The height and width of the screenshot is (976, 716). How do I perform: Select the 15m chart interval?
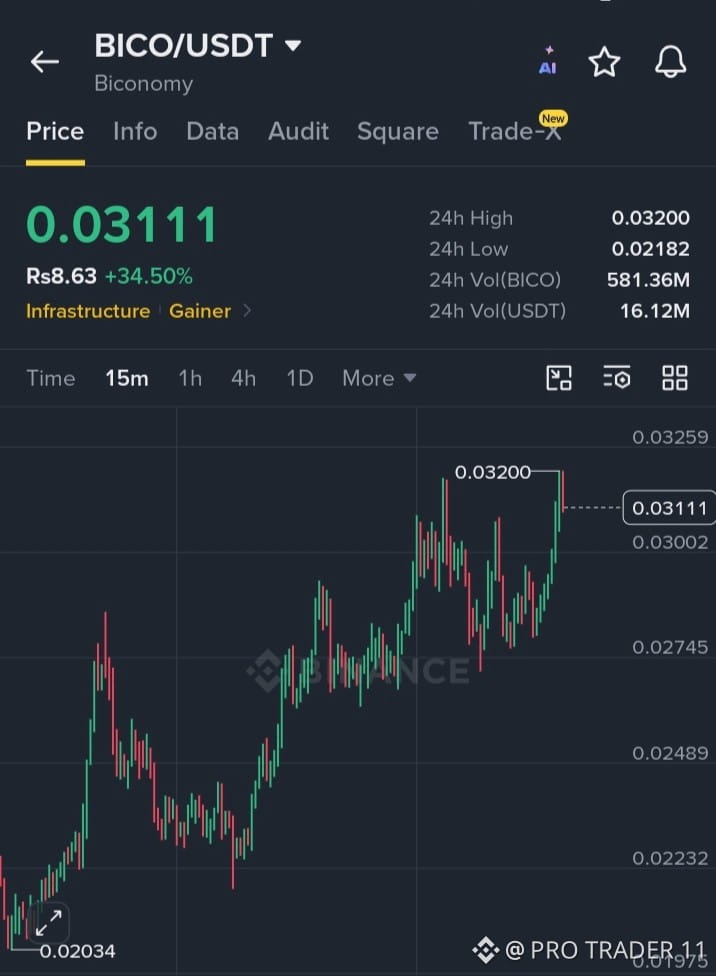click(127, 378)
